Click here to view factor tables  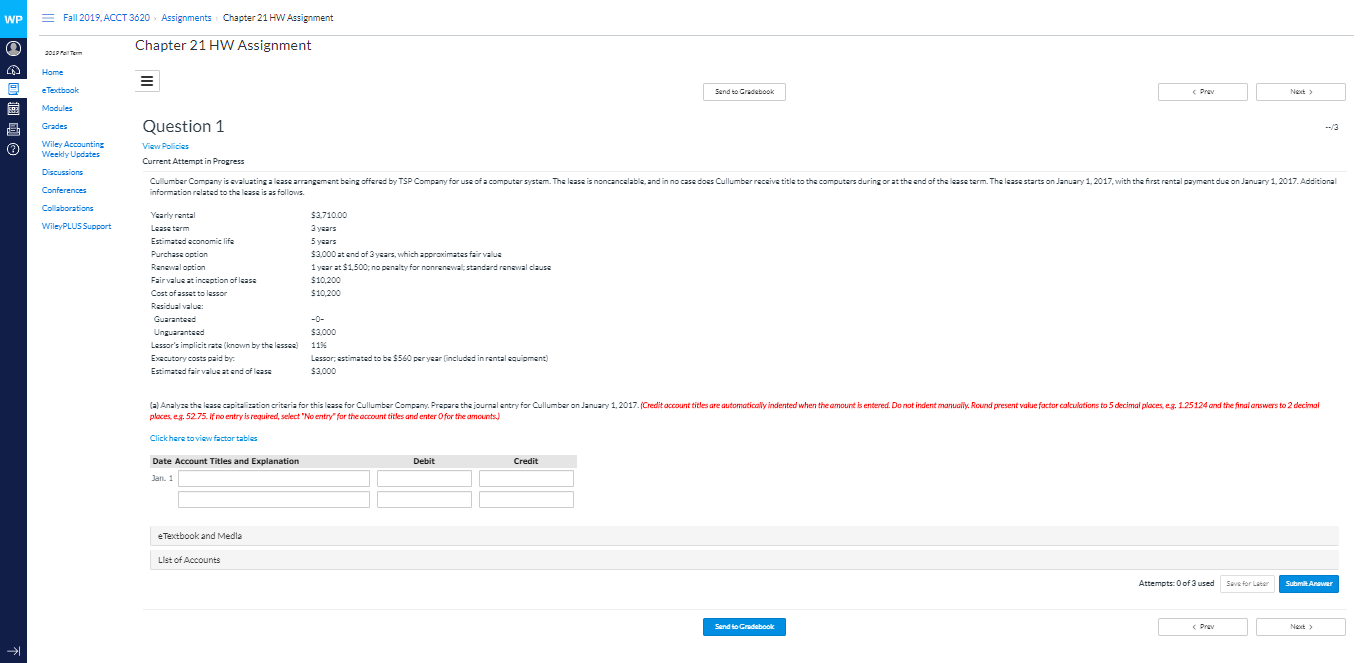pyautogui.click(x=203, y=438)
